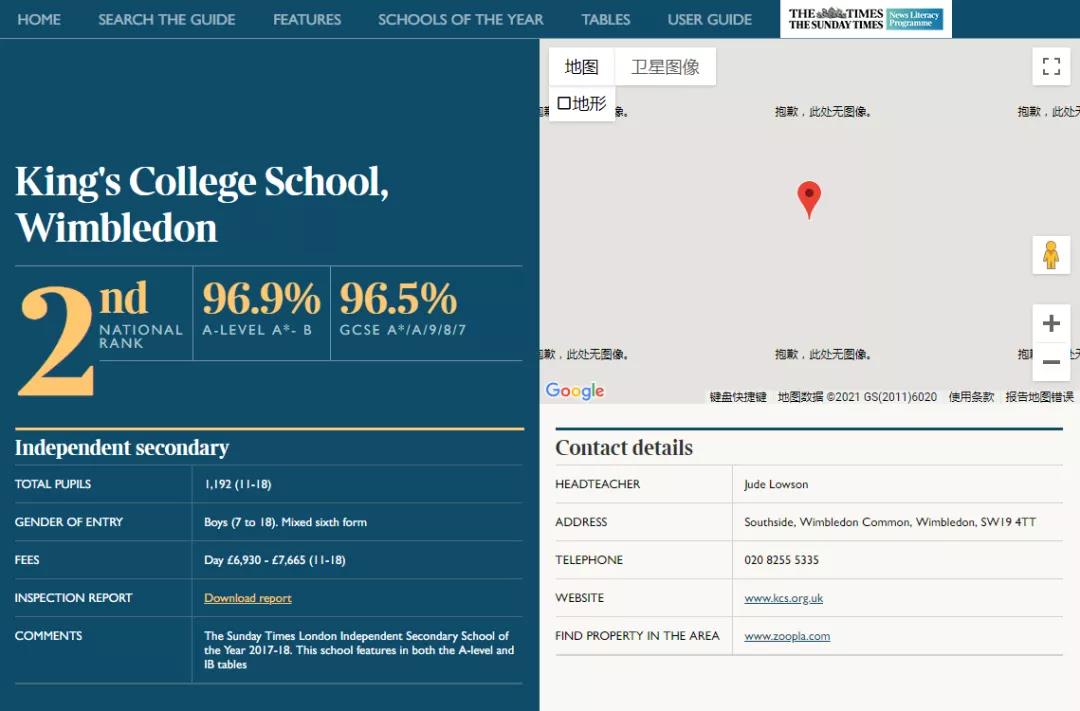Click the Sunday Times school comments text
The height and width of the screenshot is (711, 1080).
pos(359,650)
